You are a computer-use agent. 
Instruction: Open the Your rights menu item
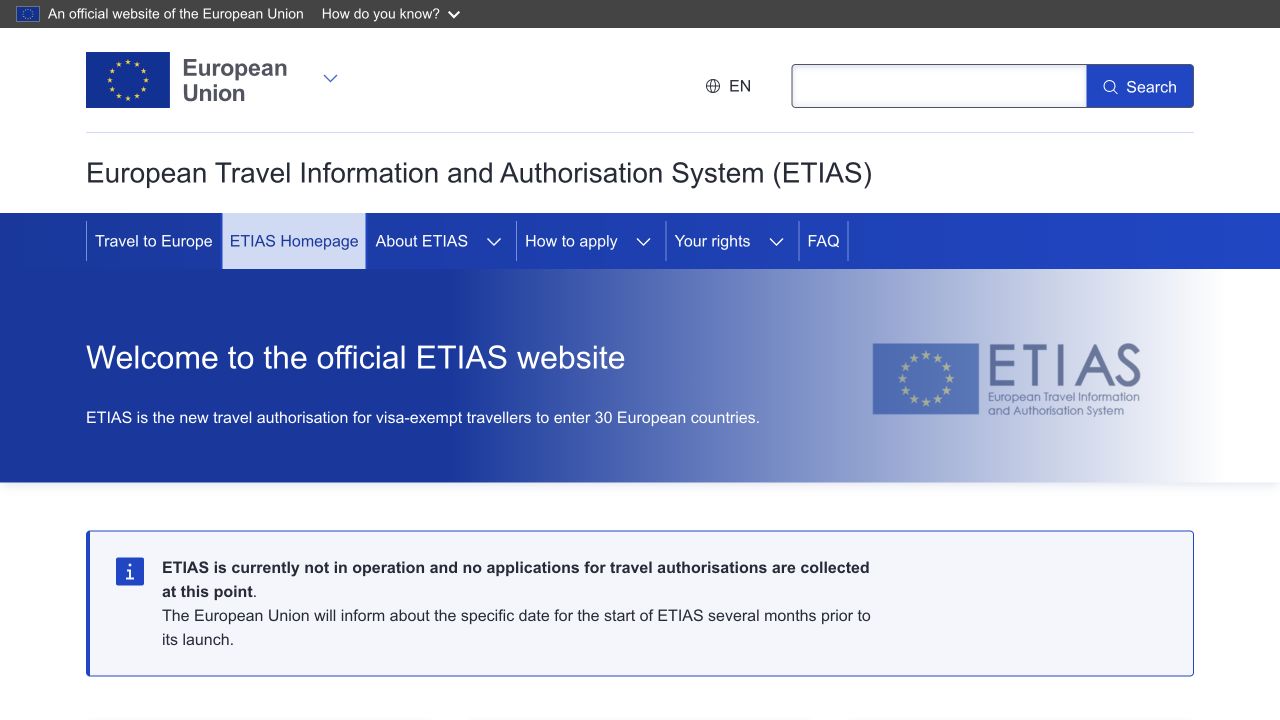(712, 241)
